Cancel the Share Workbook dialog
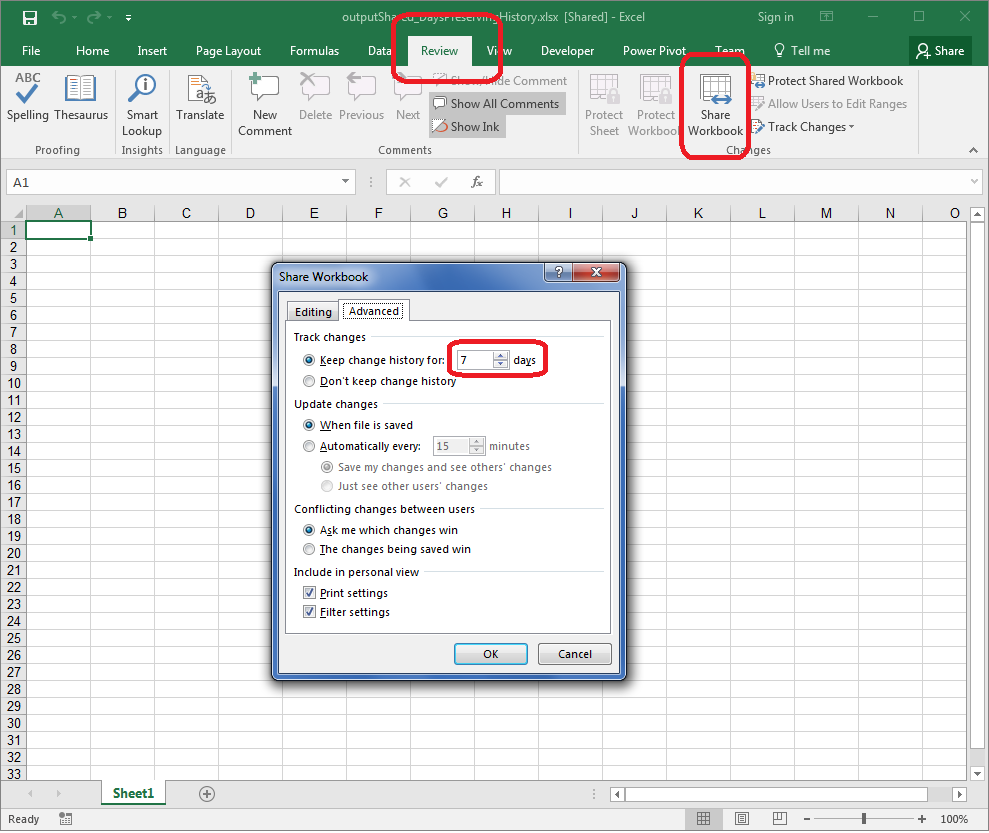This screenshot has width=989, height=833. pyautogui.click(x=574, y=654)
